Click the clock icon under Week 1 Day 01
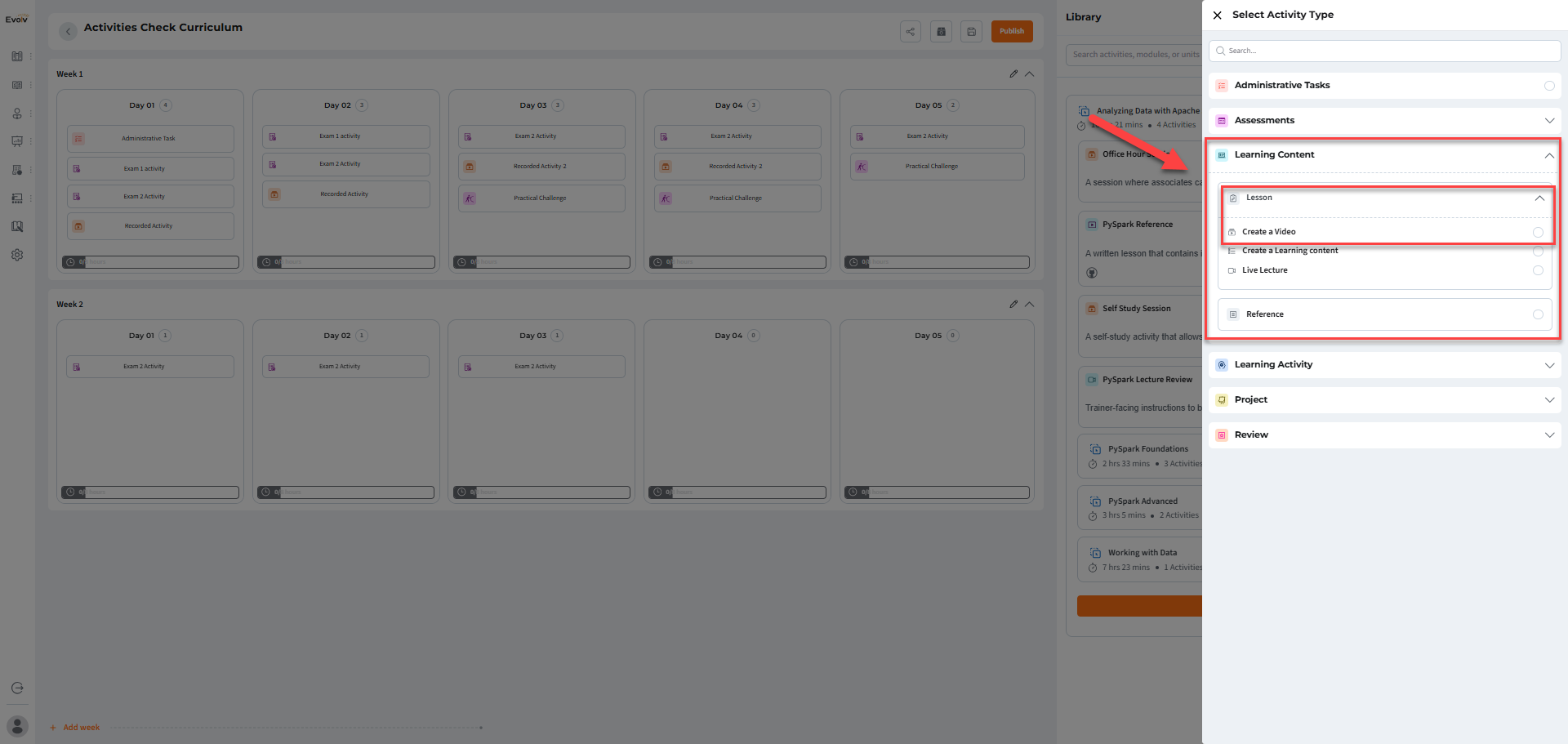 tap(70, 262)
